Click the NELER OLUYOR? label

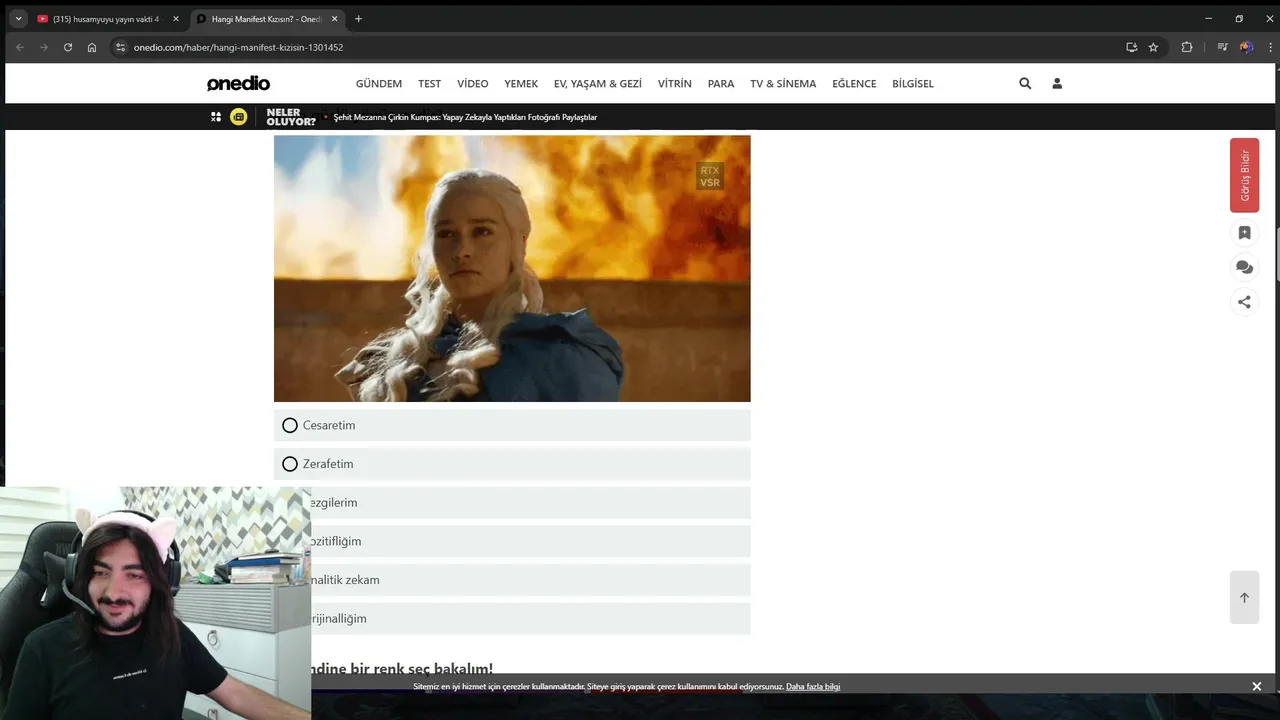[291, 117]
